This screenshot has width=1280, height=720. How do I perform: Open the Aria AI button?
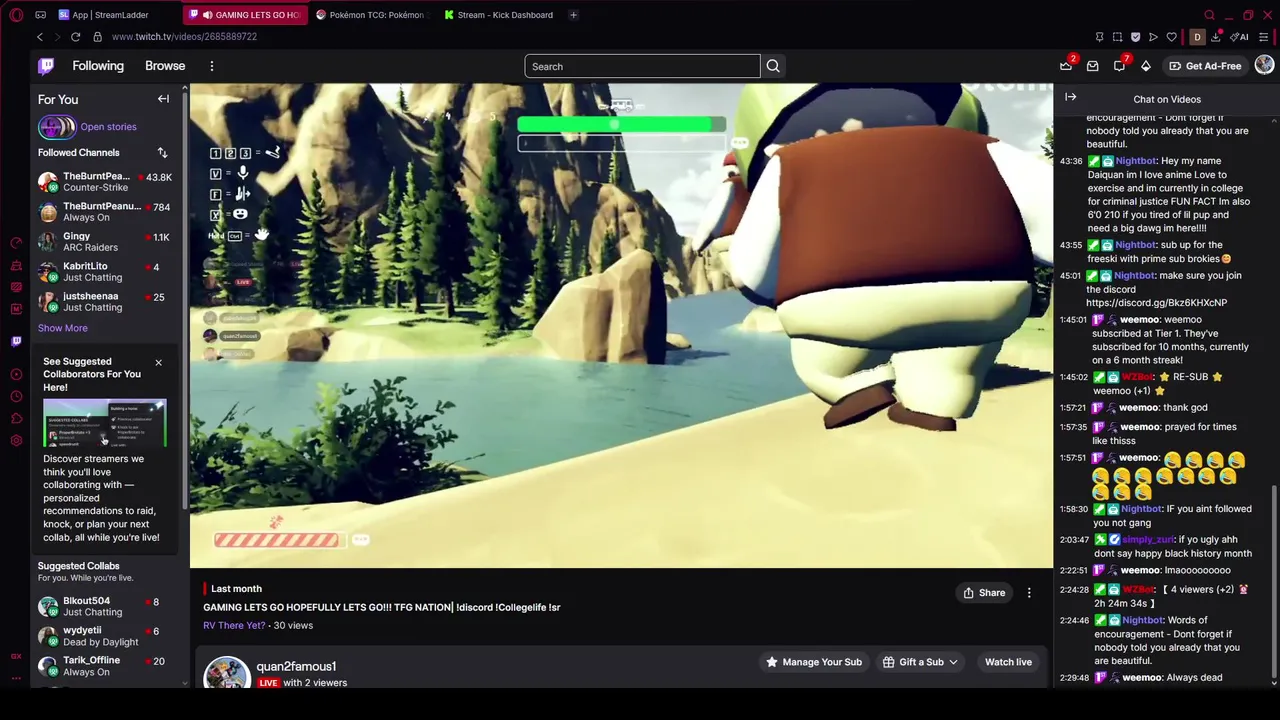pos(1240,37)
